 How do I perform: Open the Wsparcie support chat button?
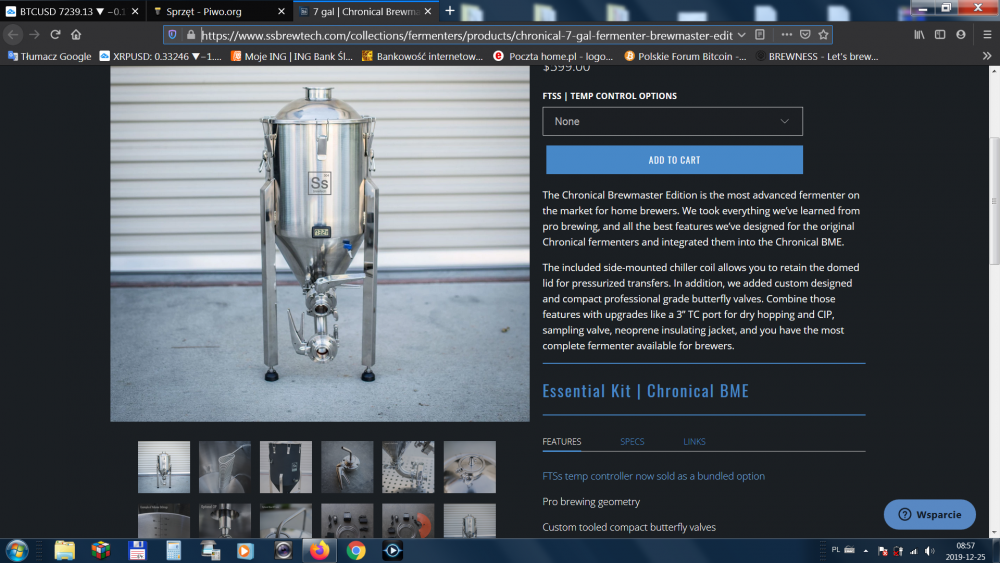point(929,515)
